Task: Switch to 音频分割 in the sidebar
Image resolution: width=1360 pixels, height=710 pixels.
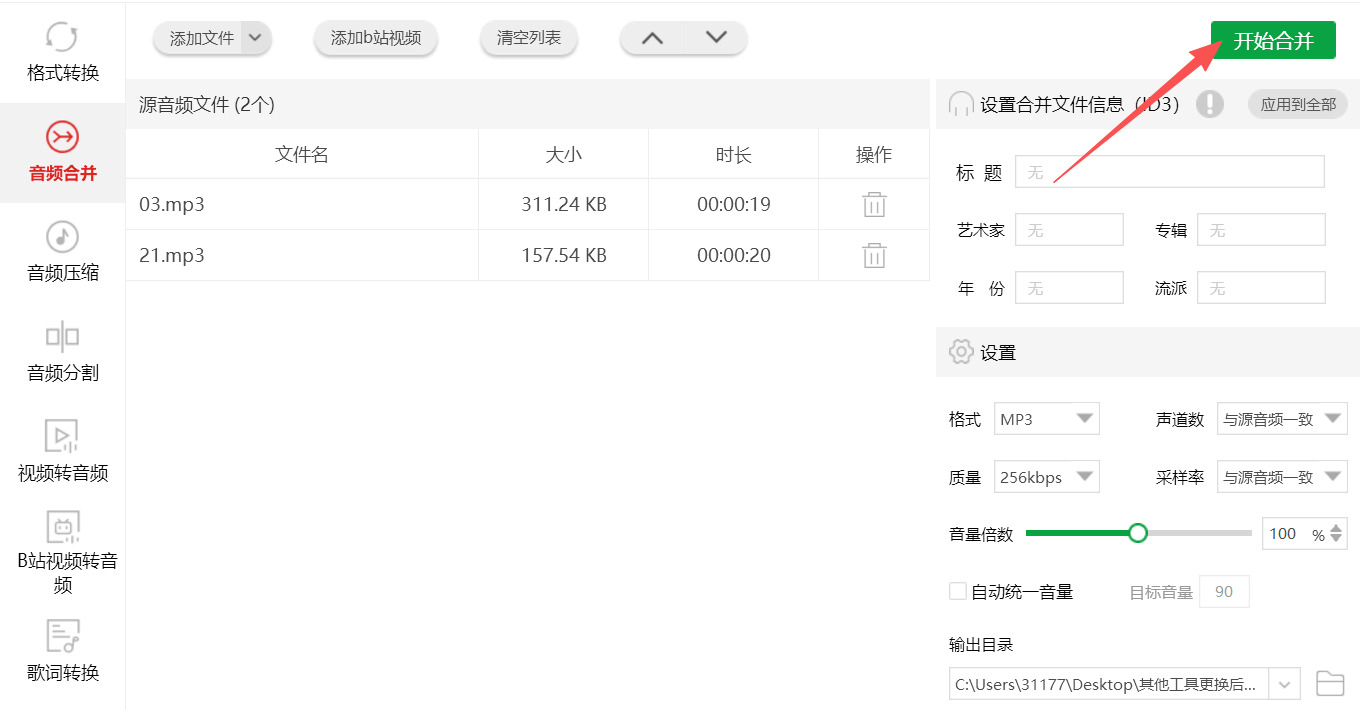Action: tap(62, 352)
